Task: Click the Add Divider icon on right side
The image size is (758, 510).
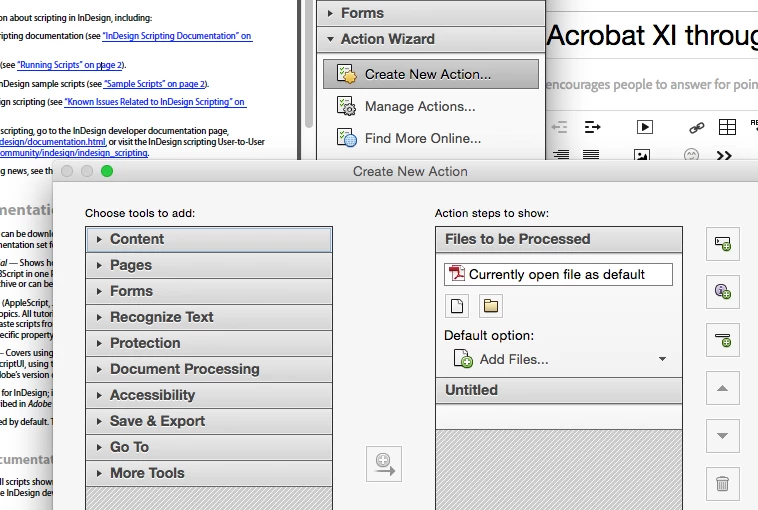Action: click(x=723, y=340)
